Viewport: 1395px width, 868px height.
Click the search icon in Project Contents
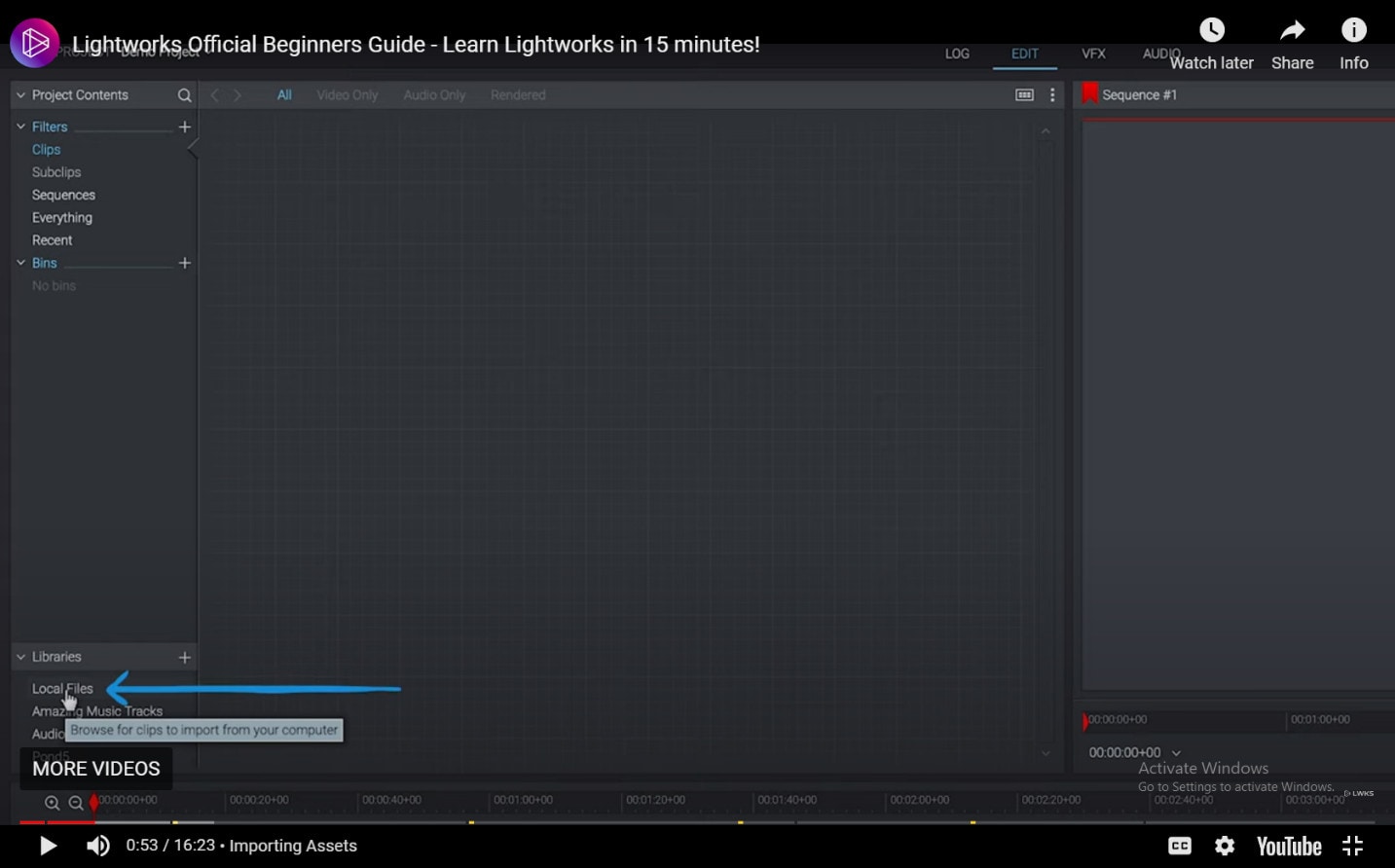(184, 95)
